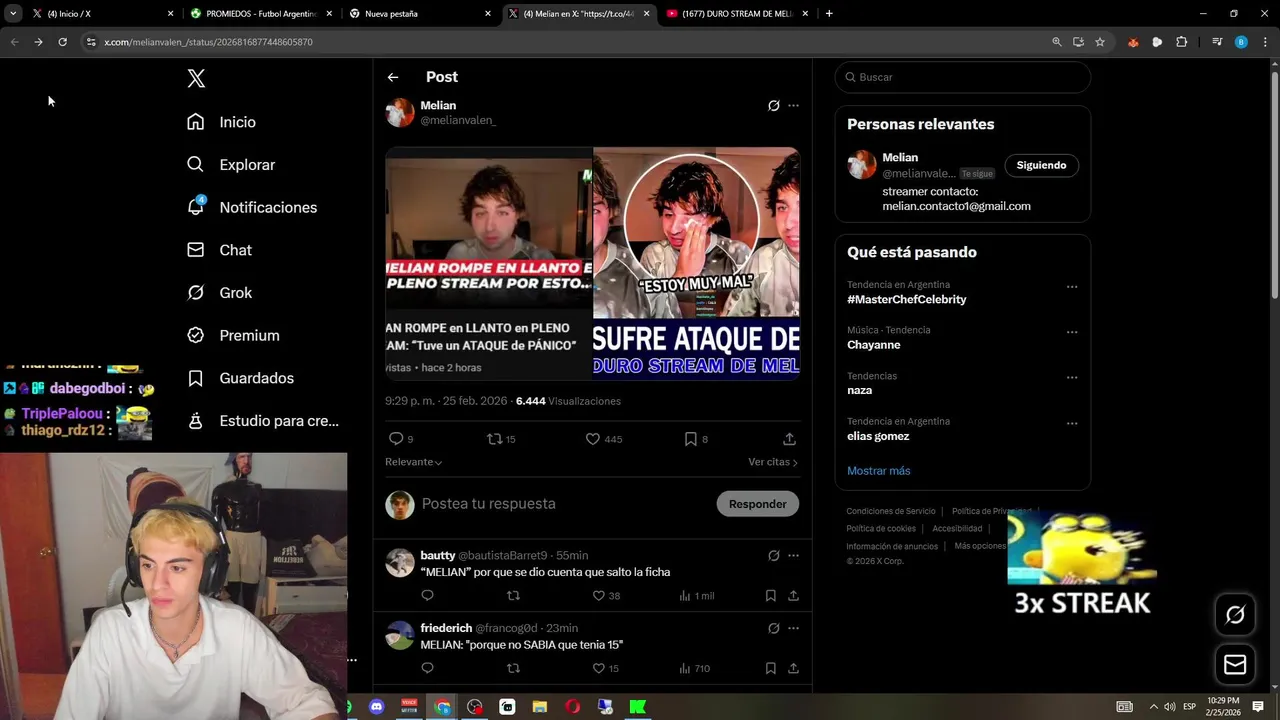This screenshot has width=1280, height=720.
Task: Open more options for elias gomez trend
Action: [1072, 424]
